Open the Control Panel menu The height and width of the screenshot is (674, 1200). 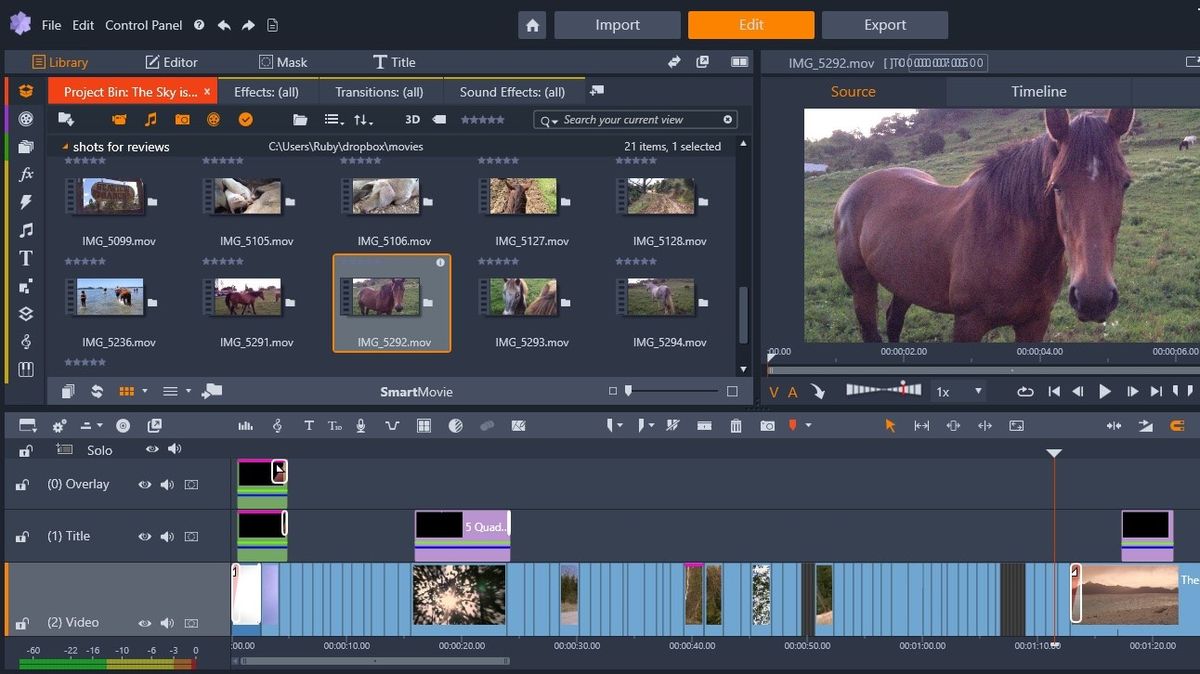[145, 25]
